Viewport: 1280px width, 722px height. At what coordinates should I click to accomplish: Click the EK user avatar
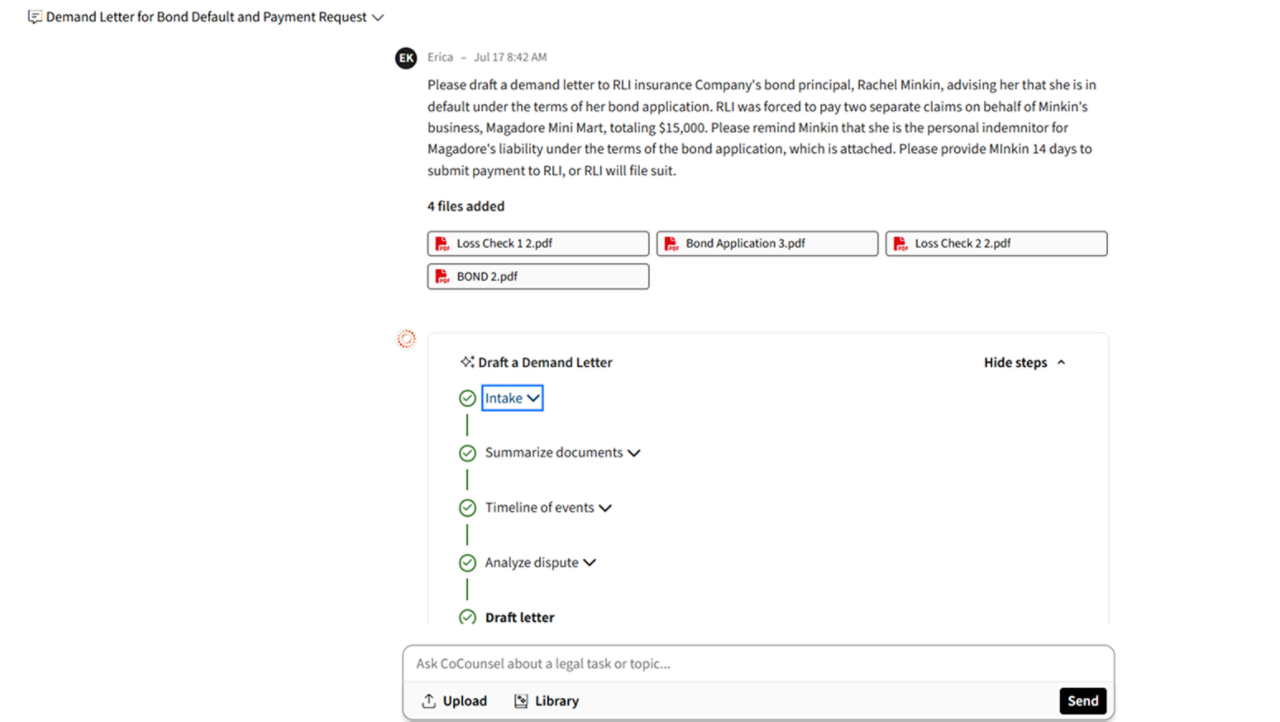pyautogui.click(x=406, y=58)
